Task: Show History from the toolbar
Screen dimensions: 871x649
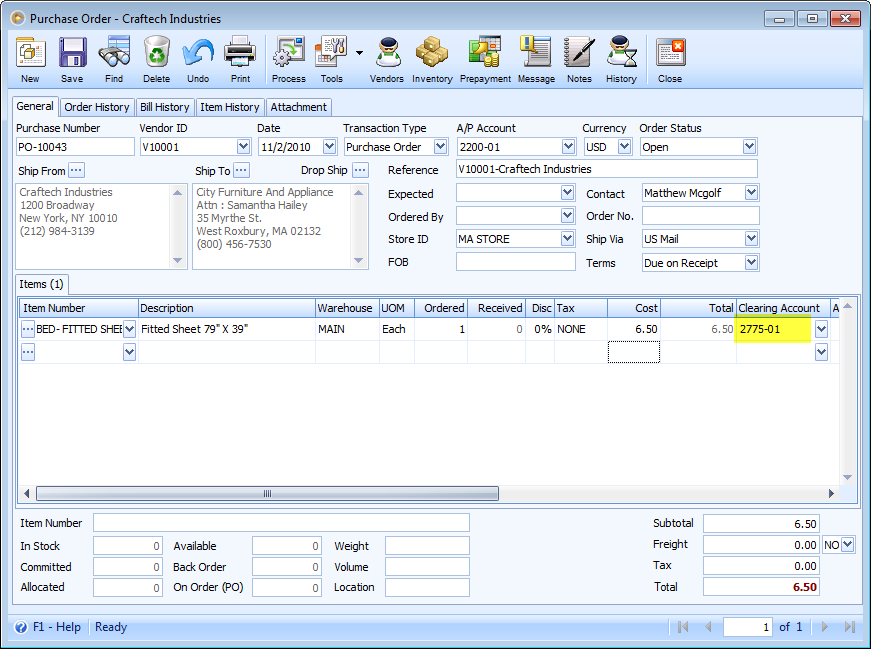Action: 621,59
